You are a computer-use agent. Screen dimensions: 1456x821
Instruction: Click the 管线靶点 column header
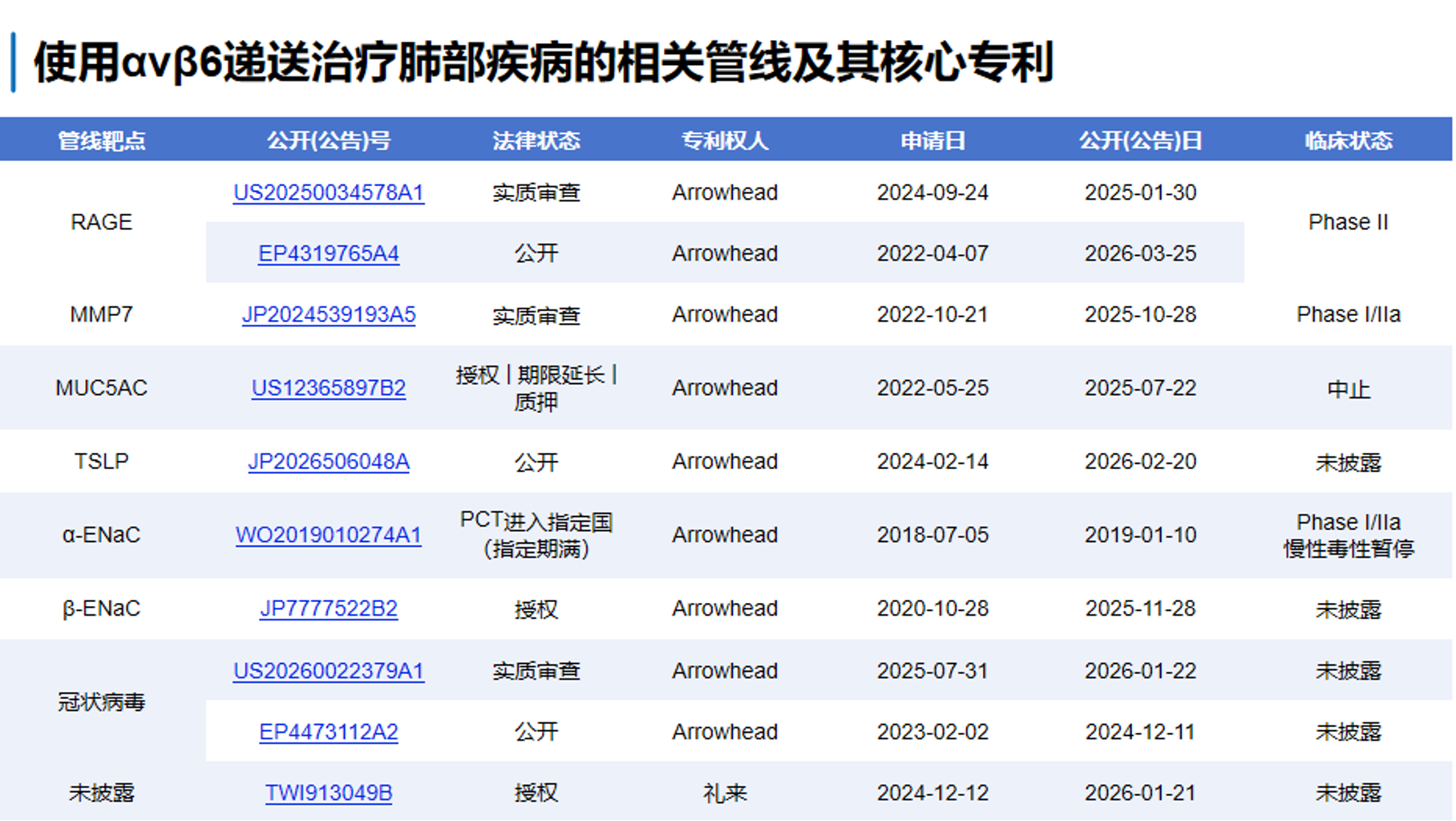point(101,140)
